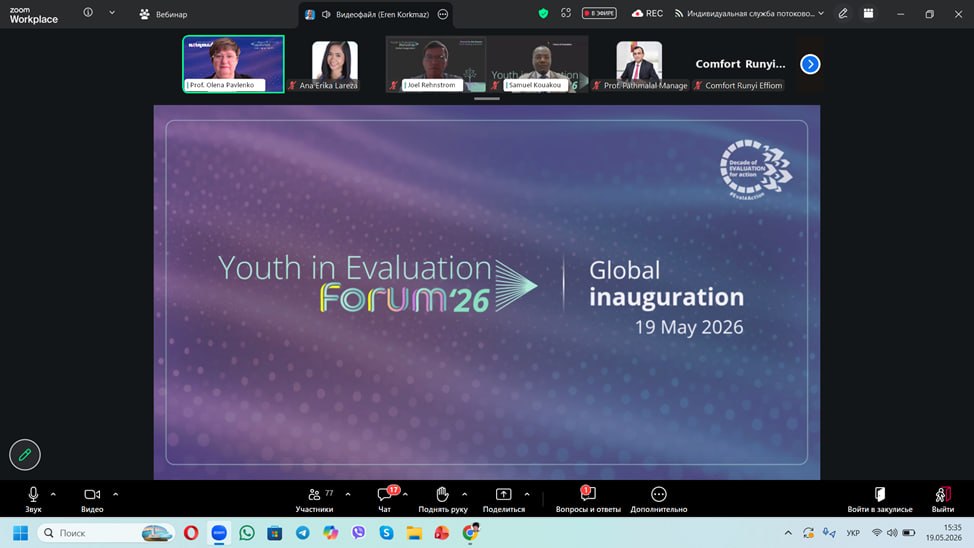Expand raise hand options arrow
This screenshot has height=548, width=974.
click(465, 495)
